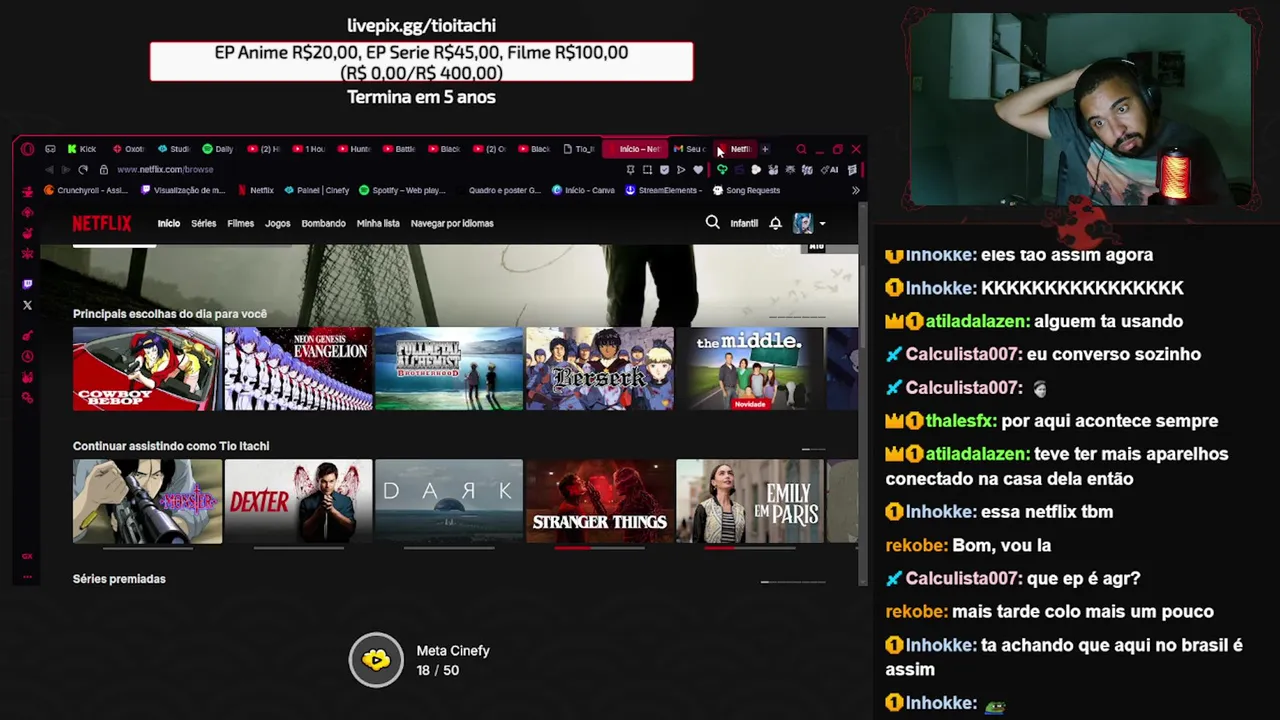Resume Dark from continue watching
This screenshot has height=720, width=1280.
pos(449,501)
